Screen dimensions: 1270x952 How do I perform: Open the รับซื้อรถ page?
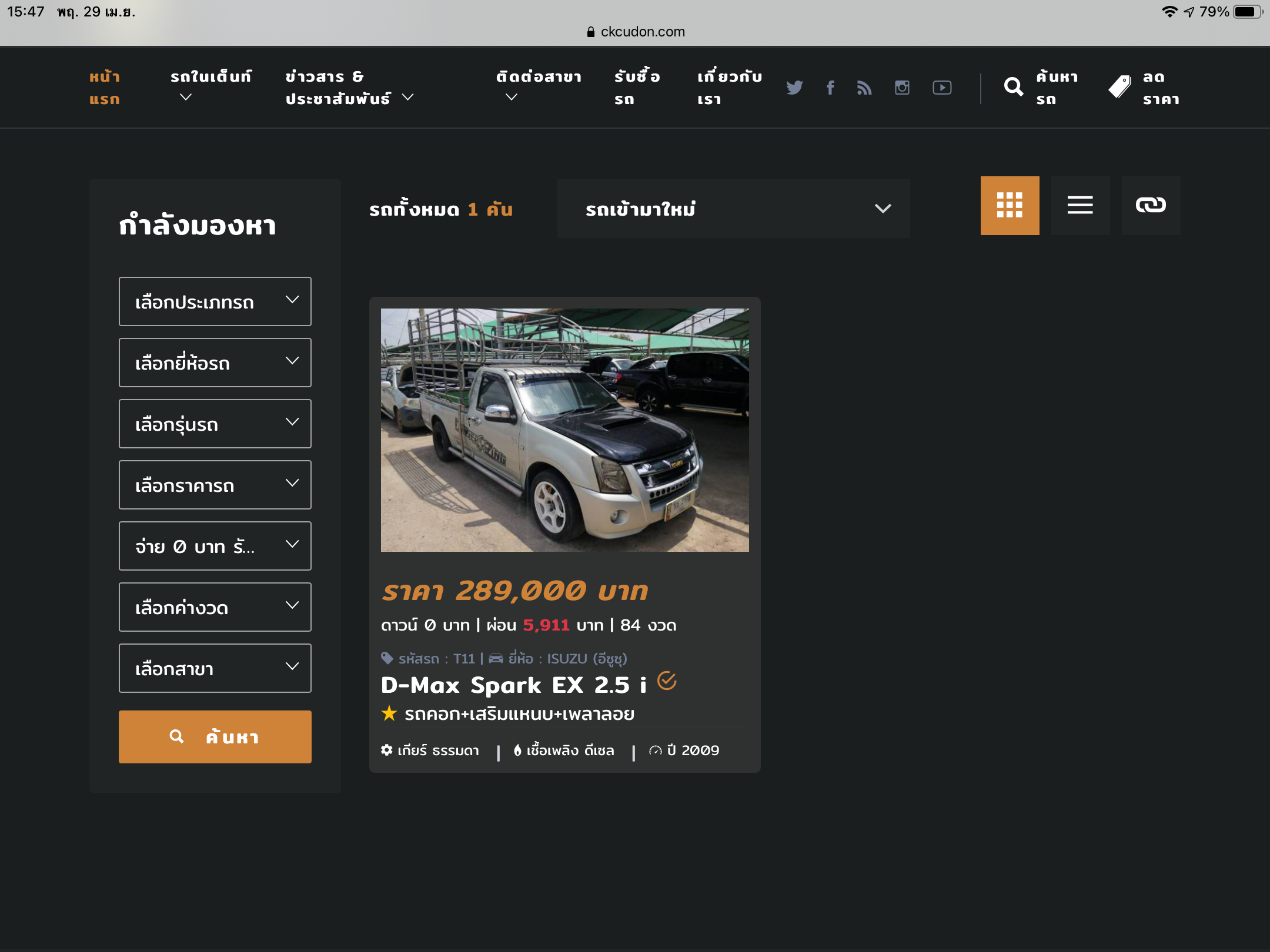pyautogui.click(x=637, y=88)
